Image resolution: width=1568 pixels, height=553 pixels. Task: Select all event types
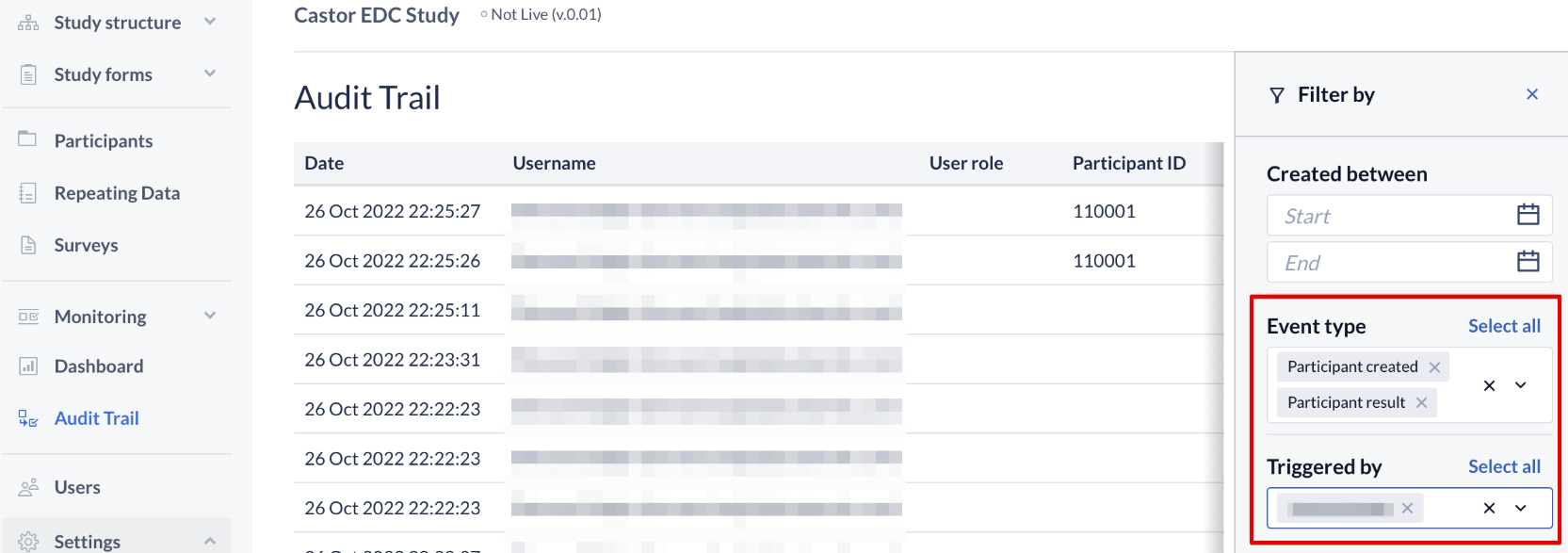1504,326
